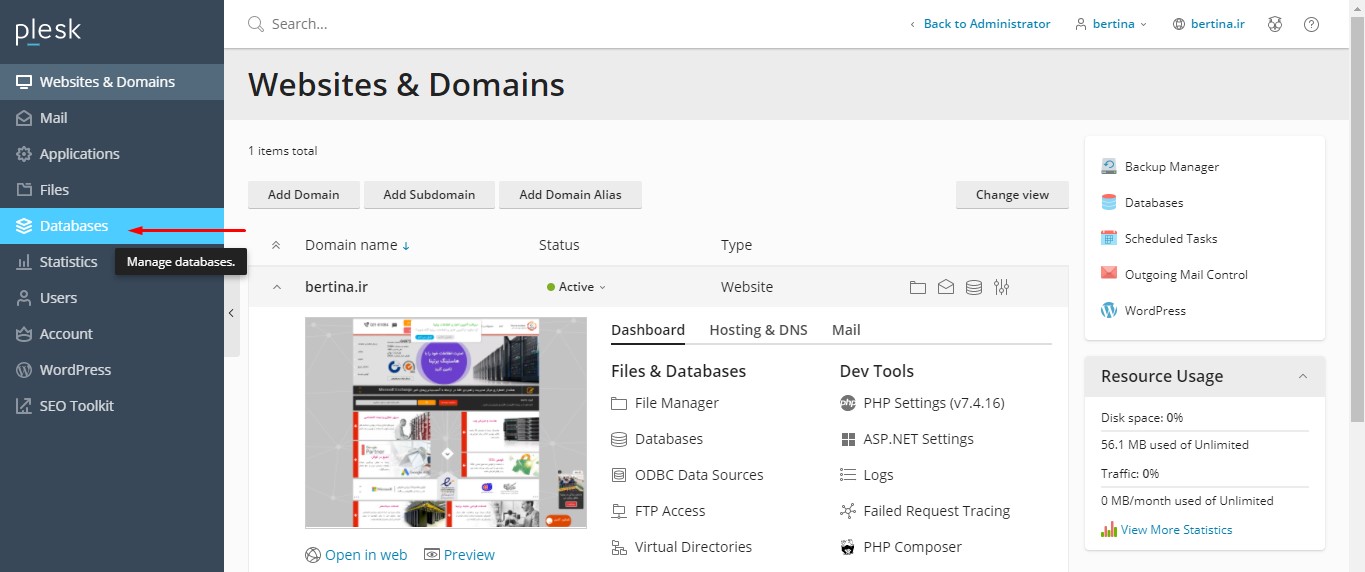Expand the Active status dropdown

pos(577,287)
